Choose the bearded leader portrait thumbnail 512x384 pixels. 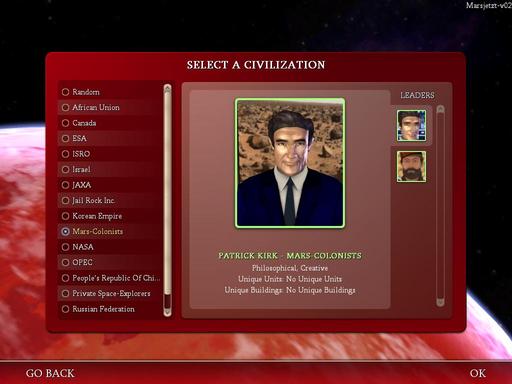(411, 166)
